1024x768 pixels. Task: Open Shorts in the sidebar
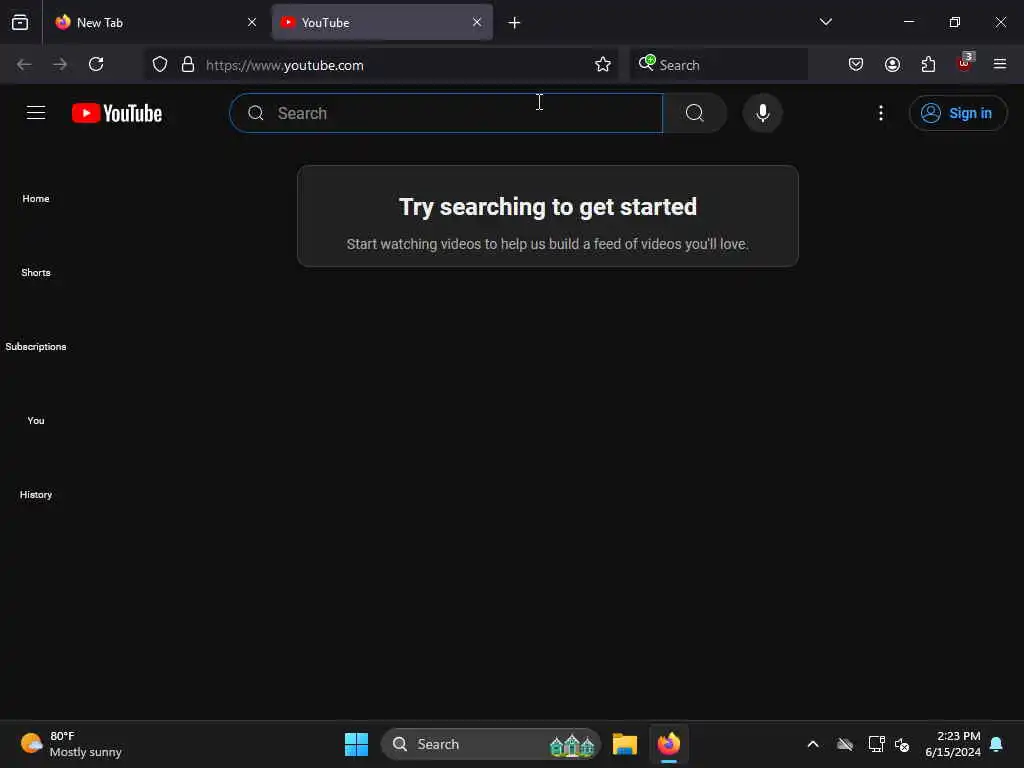pyautogui.click(x=36, y=272)
